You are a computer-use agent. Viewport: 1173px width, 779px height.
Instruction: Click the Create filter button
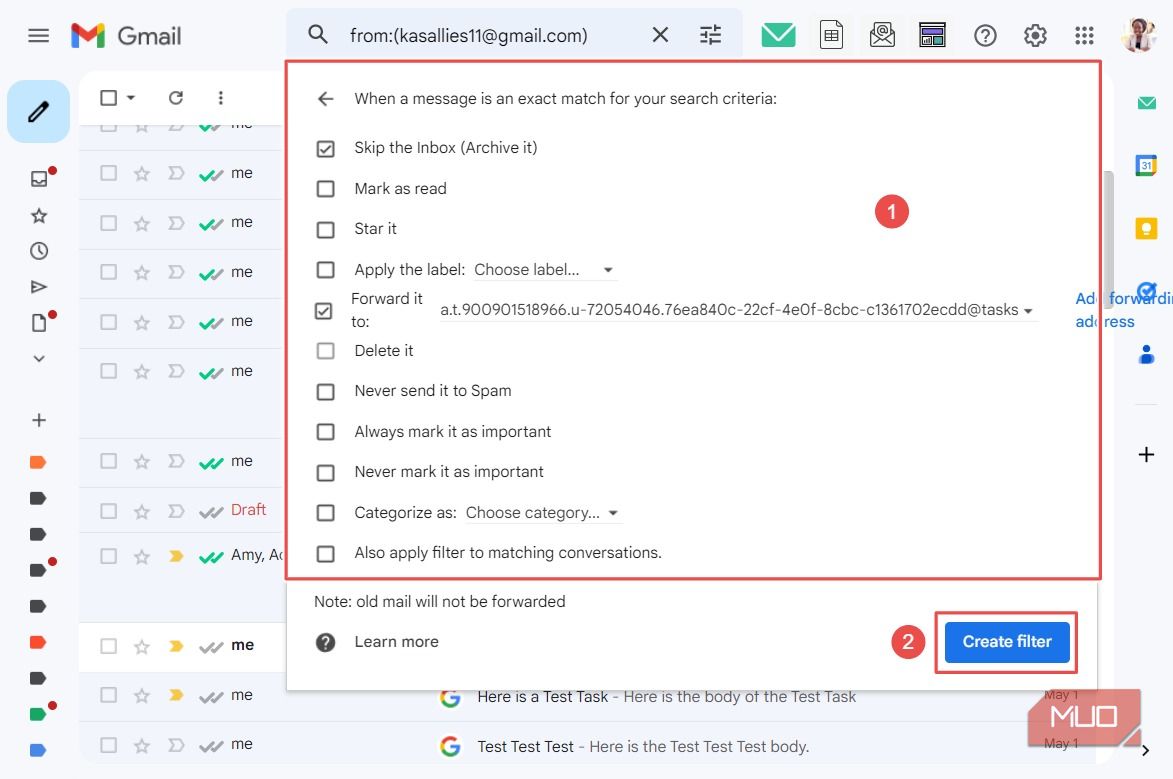[x=1007, y=642]
